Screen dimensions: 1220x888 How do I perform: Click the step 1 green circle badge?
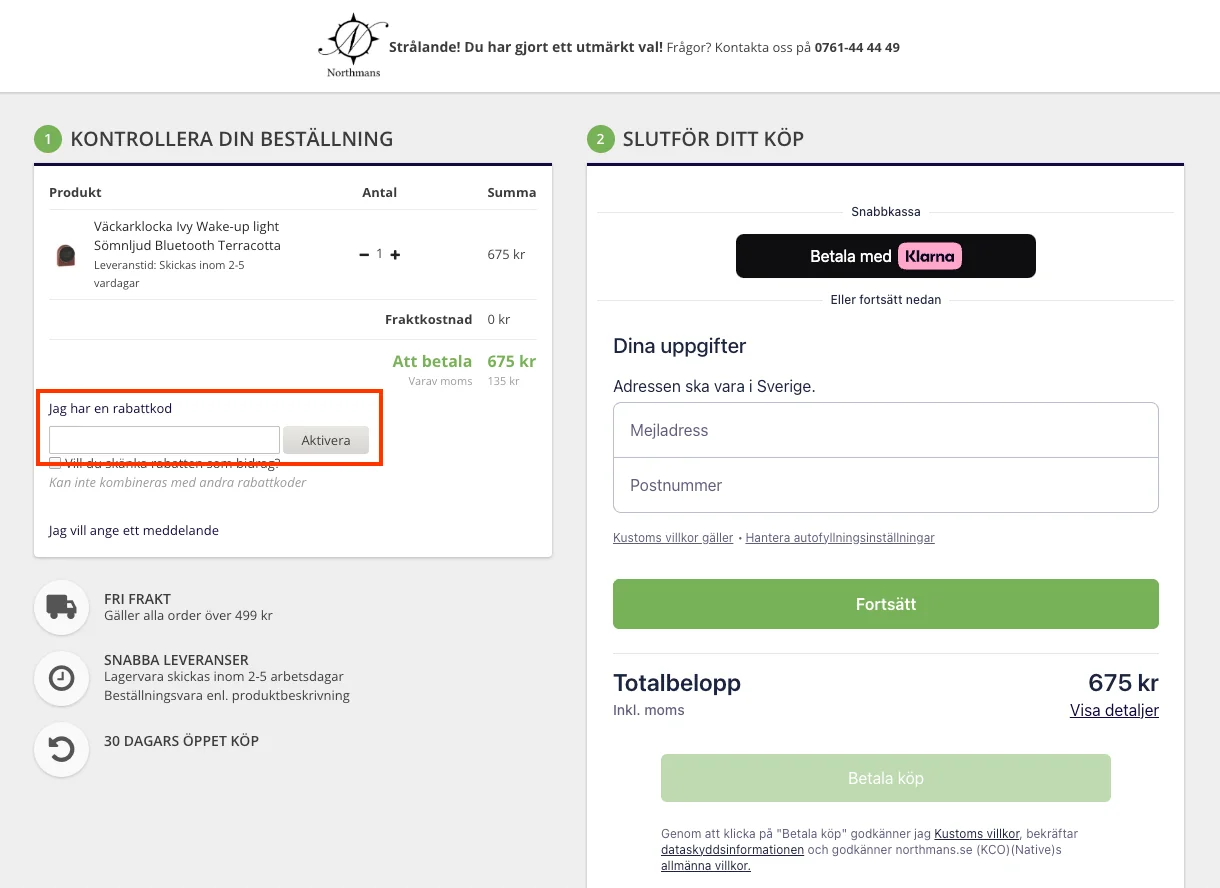pos(48,139)
